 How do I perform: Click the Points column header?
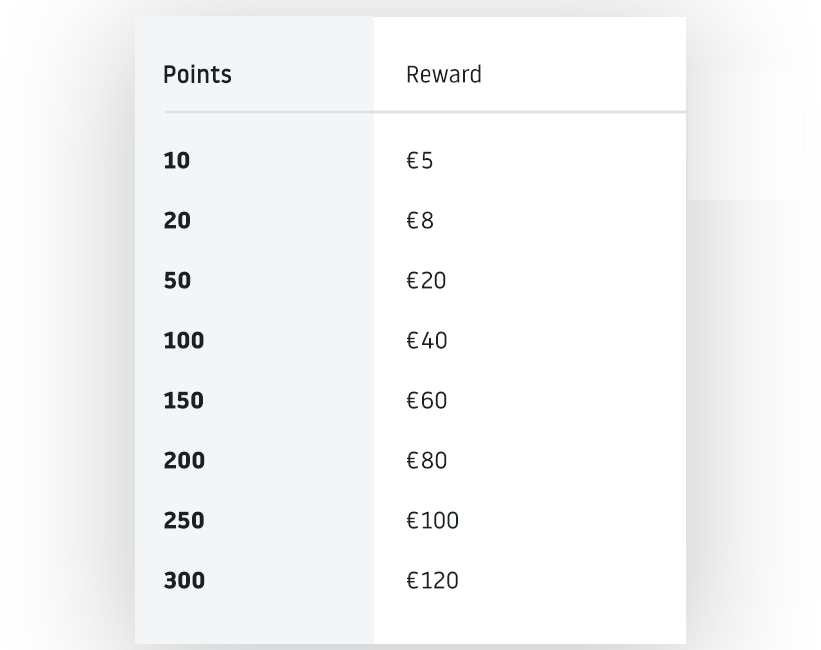click(x=197, y=75)
